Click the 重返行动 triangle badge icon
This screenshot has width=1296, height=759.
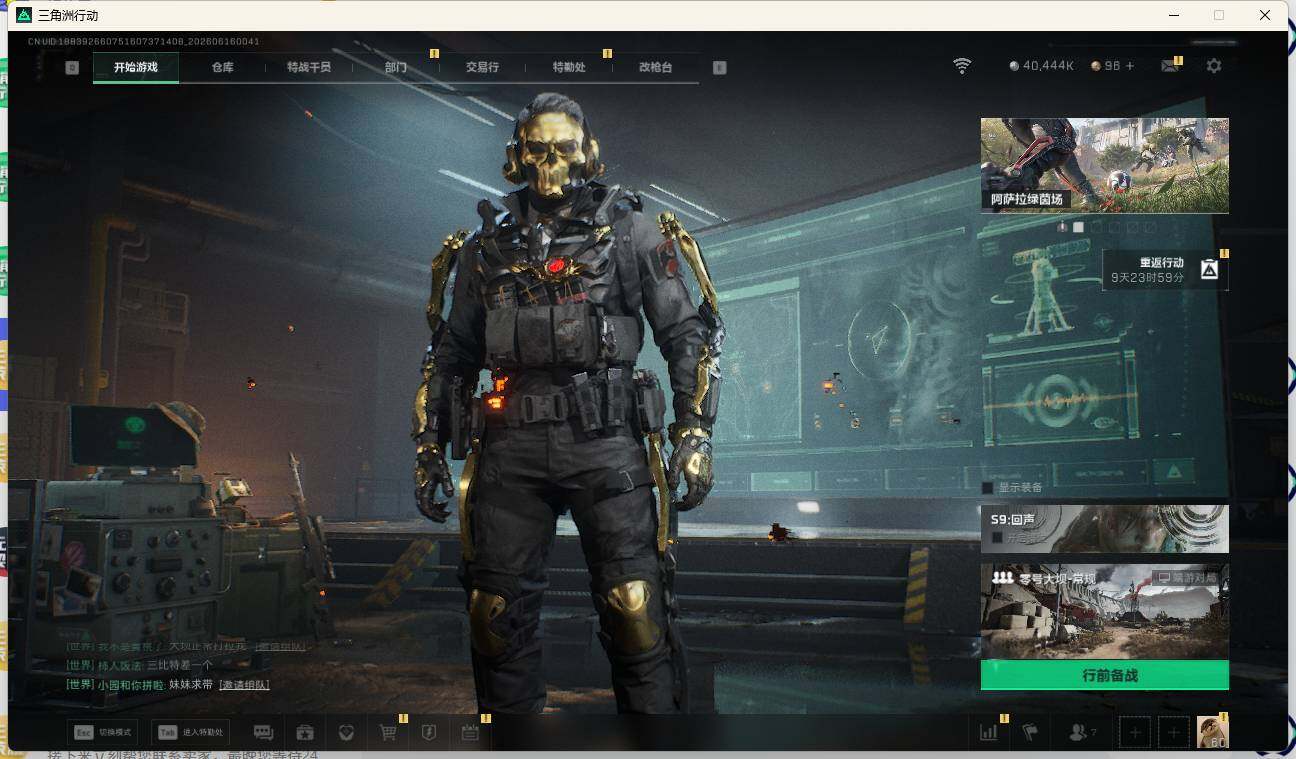1209,269
